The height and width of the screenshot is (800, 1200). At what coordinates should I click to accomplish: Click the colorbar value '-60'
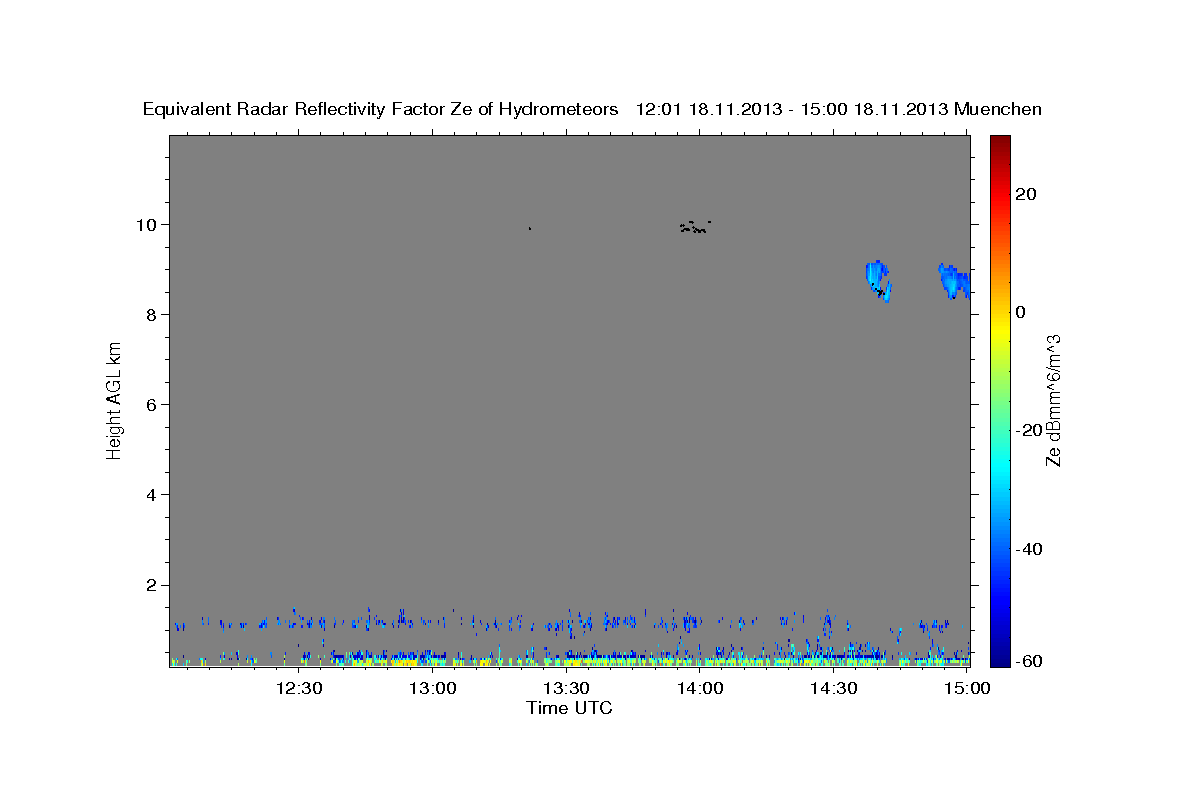coord(1028,661)
